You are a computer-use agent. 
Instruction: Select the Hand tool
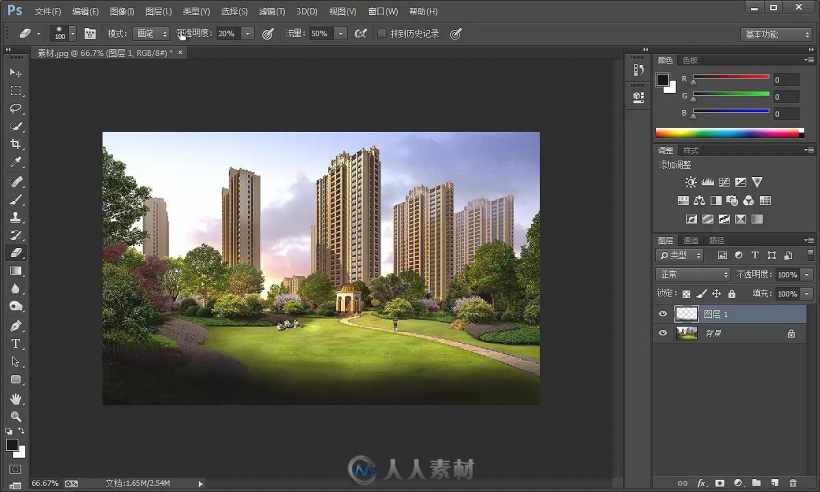15,399
